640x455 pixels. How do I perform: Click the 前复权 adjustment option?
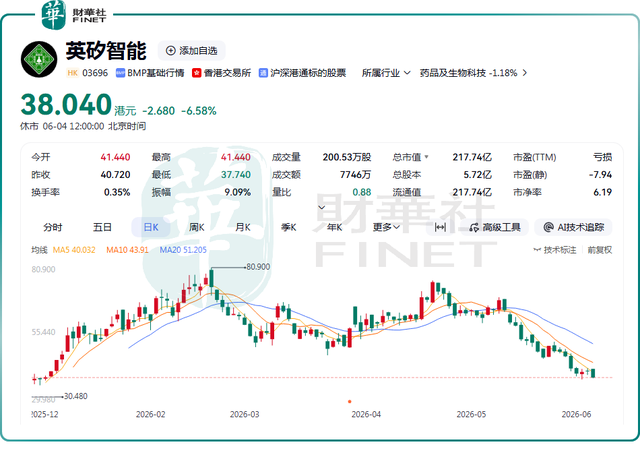(600, 250)
